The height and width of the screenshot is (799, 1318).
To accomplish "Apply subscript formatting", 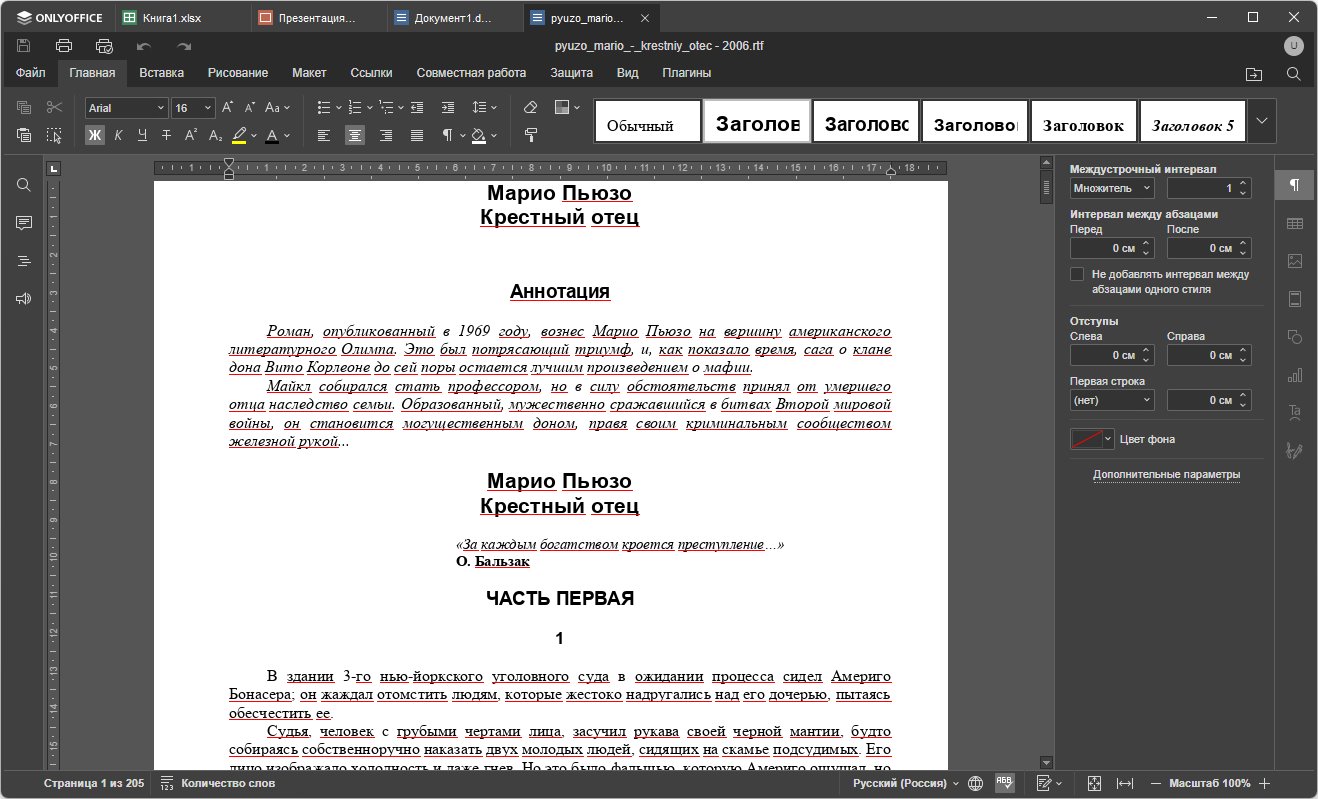I will pos(215,135).
